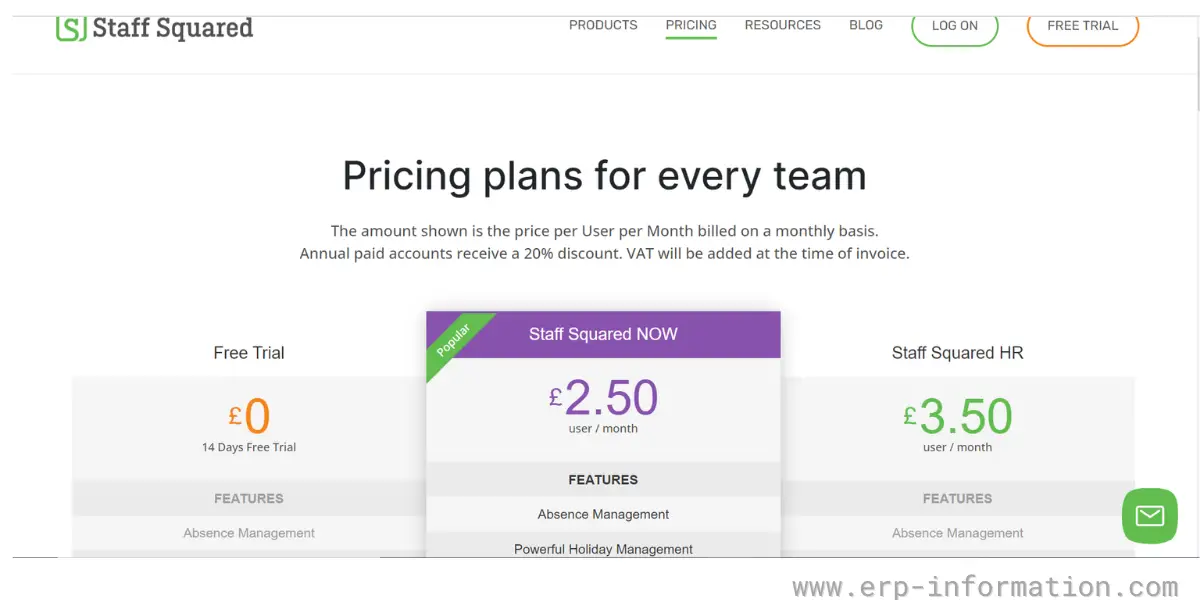
Task: Click the £3.50 price
Action: tap(958, 416)
